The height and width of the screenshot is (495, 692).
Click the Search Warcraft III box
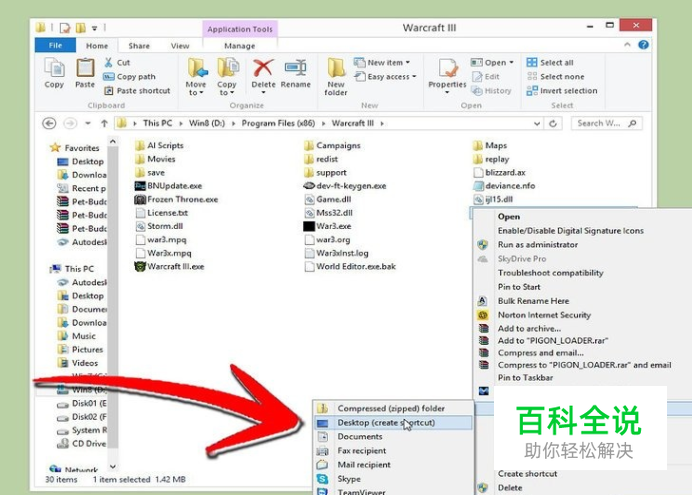(606, 124)
